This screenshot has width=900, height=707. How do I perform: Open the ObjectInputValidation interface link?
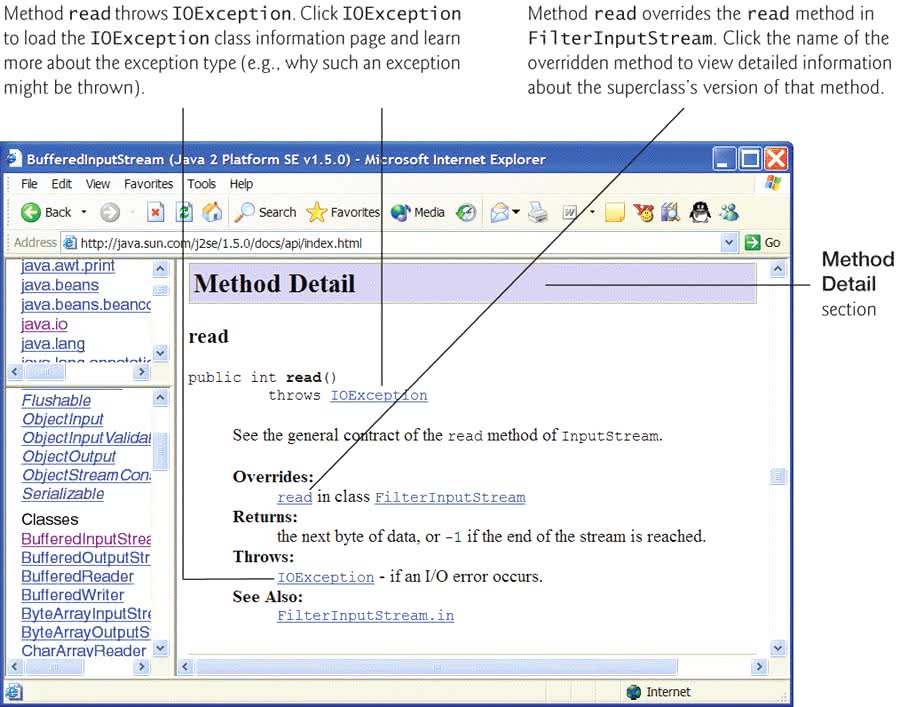coord(87,438)
